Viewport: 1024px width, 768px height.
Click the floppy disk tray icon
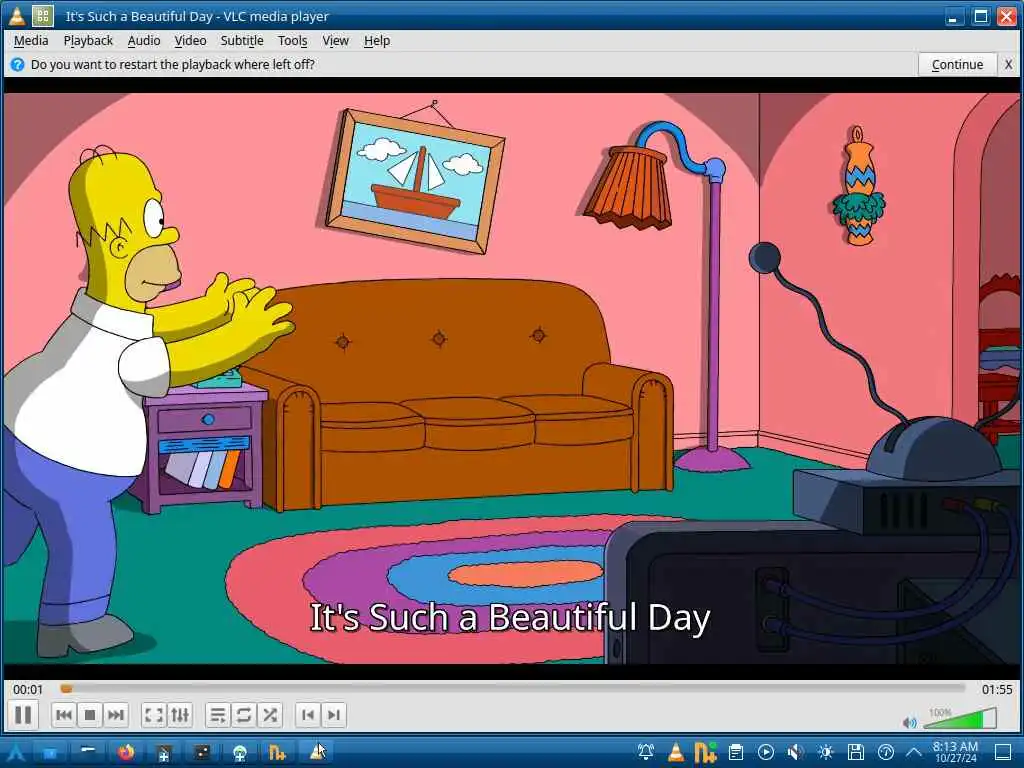pyautogui.click(x=856, y=752)
